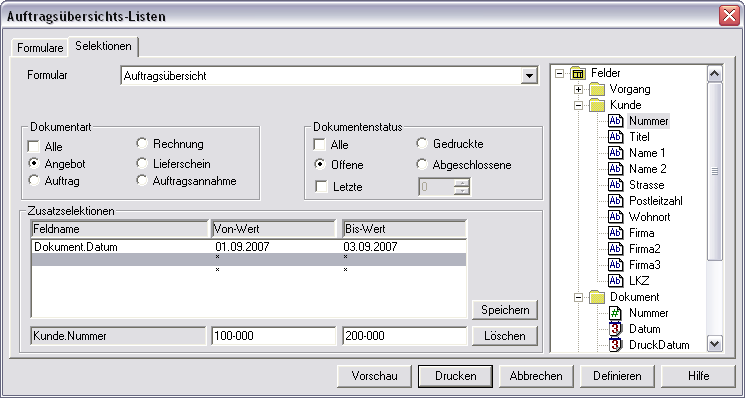
Task: Click the Ab icon beside Firma2
Action: (615, 249)
